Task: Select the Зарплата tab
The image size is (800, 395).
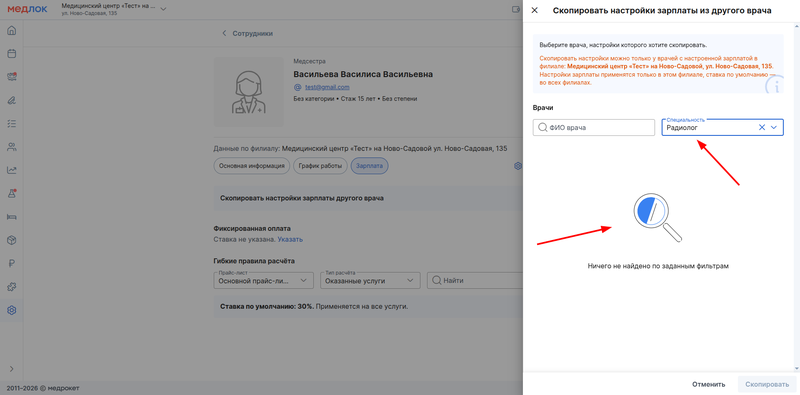Action: tap(369, 166)
